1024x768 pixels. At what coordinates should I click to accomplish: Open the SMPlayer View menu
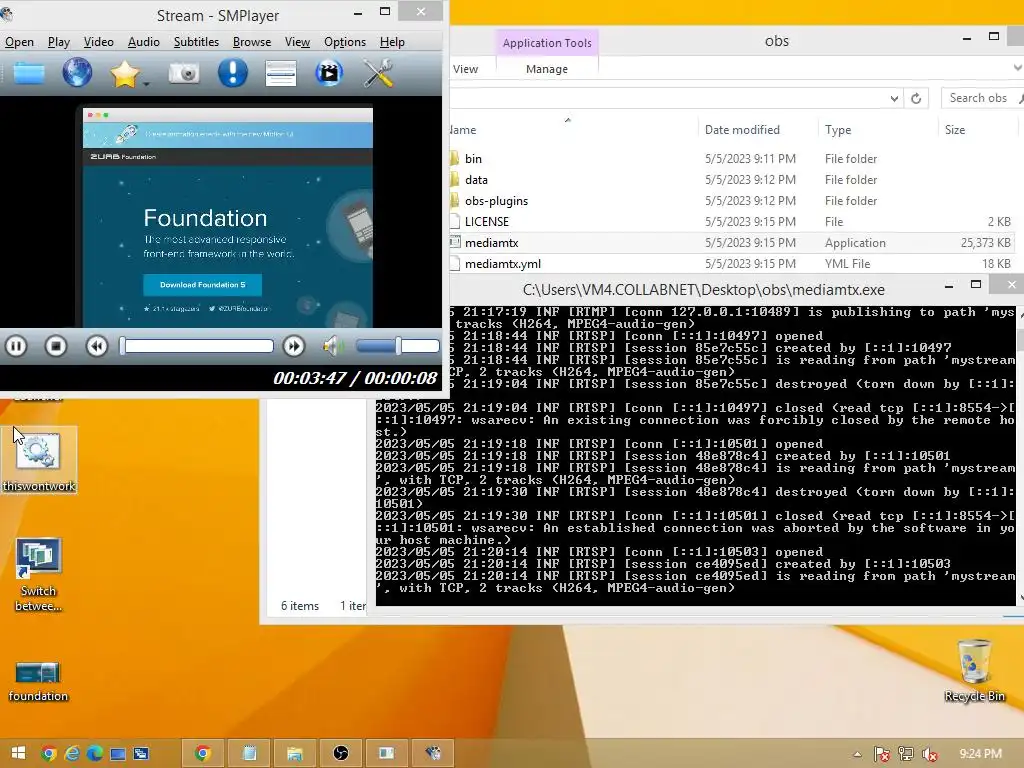pyautogui.click(x=297, y=42)
